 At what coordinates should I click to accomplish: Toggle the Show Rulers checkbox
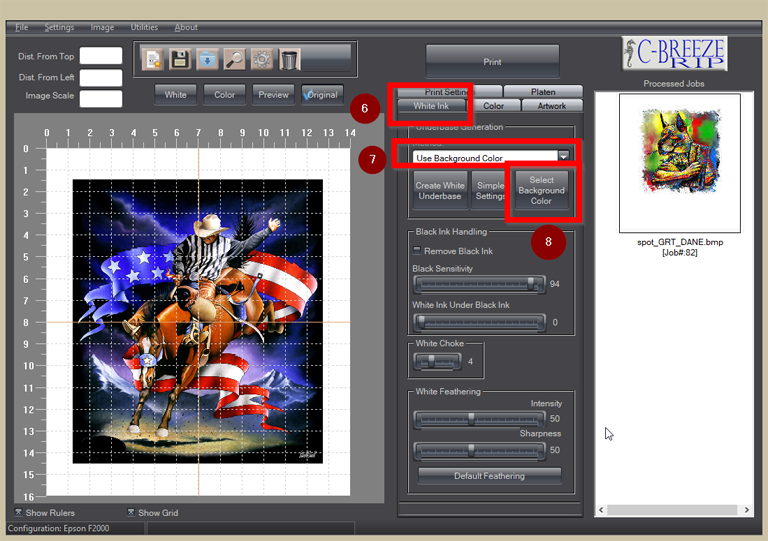click(x=18, y=512)
